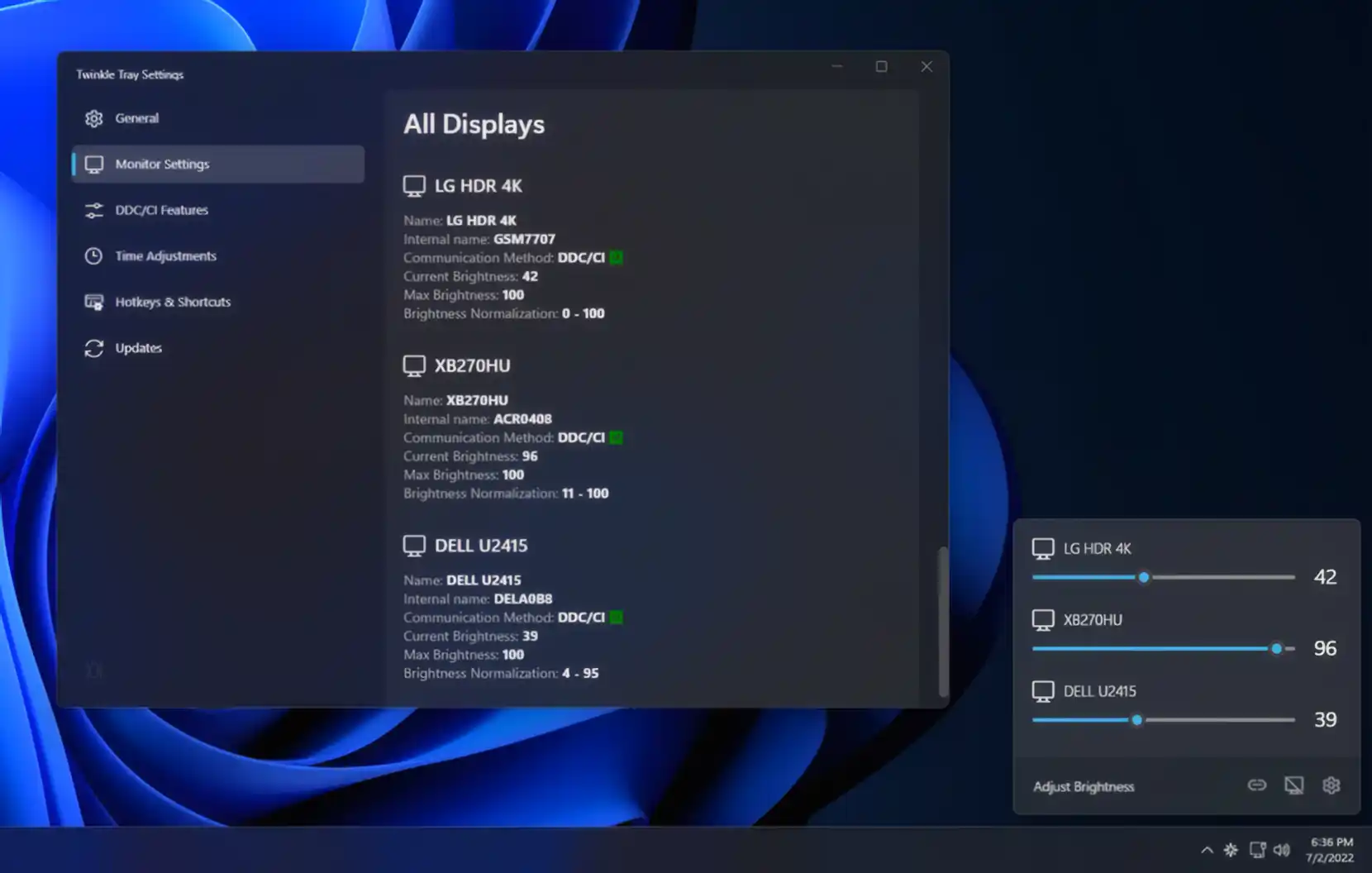The height and width of the screenshot is (873, 1372).
Task: Open DDC/CI Features section
Action: tap(217, 210)
